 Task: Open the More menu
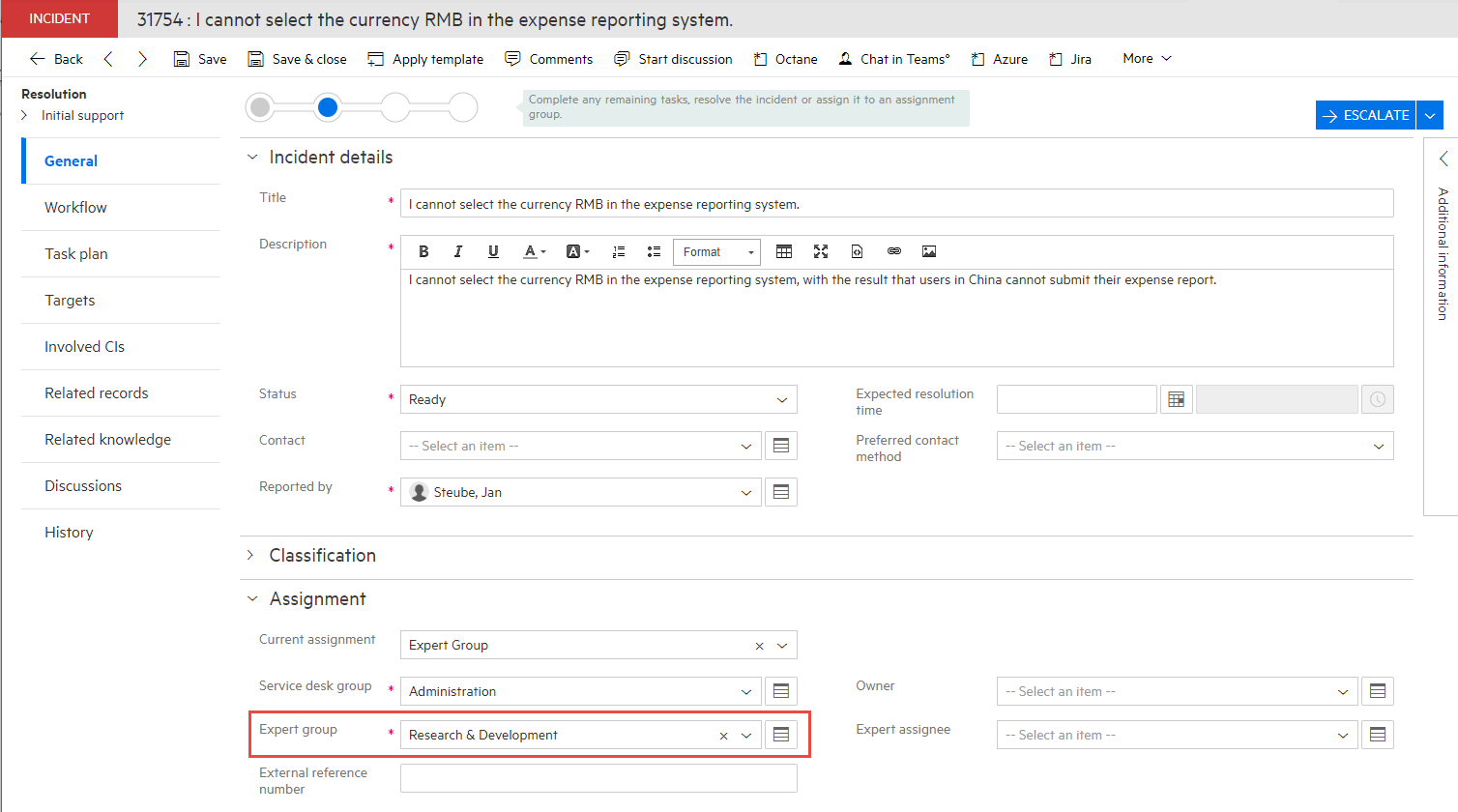tap(1145, 59)
